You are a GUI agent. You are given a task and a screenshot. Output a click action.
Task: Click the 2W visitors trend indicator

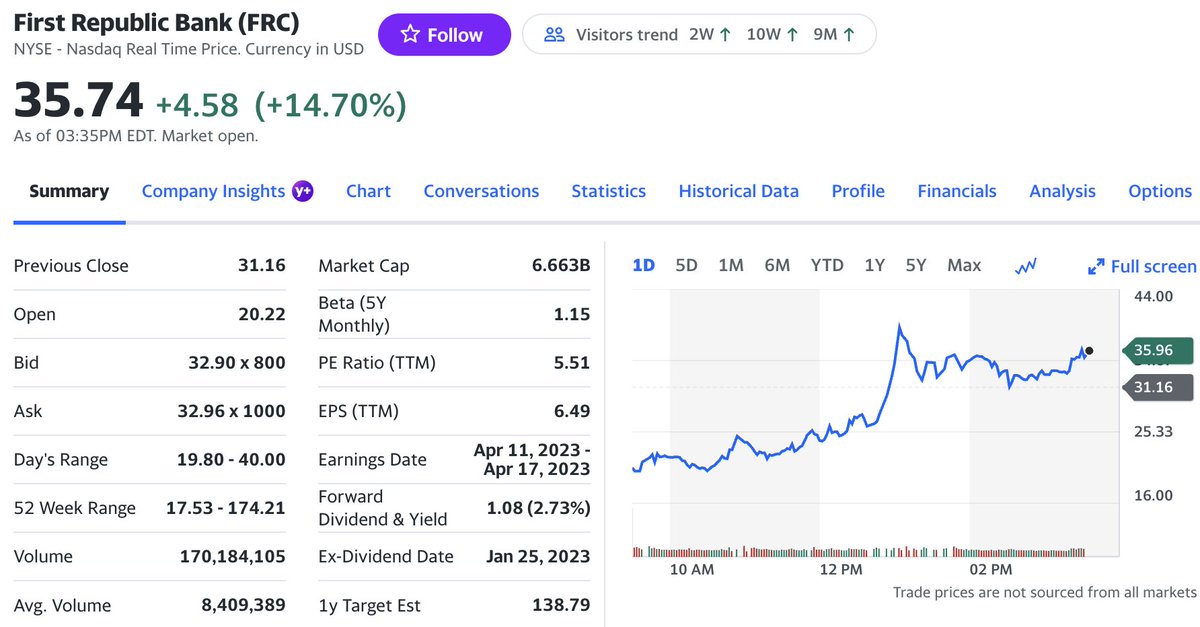[710, 35]
